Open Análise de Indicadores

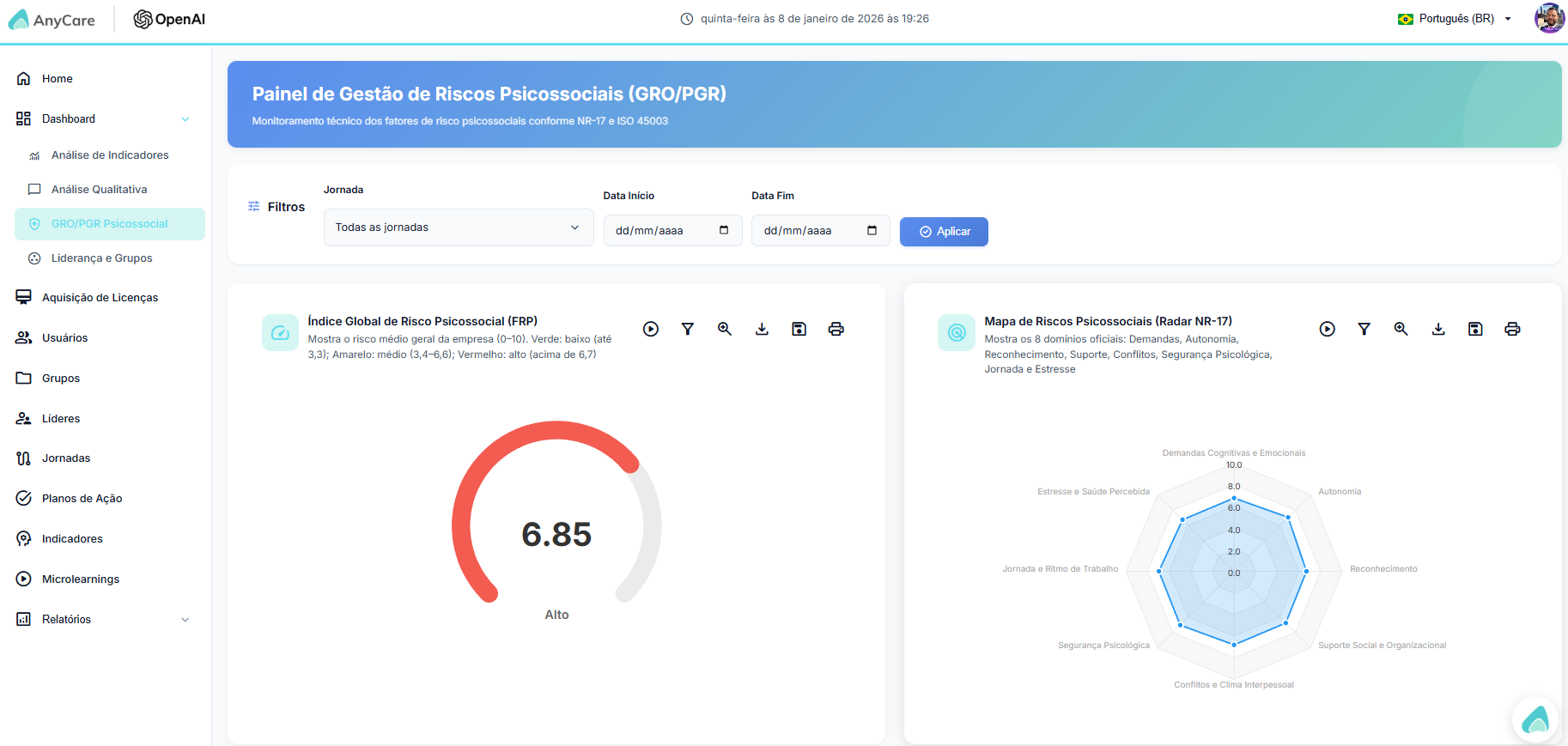[110, 155]
